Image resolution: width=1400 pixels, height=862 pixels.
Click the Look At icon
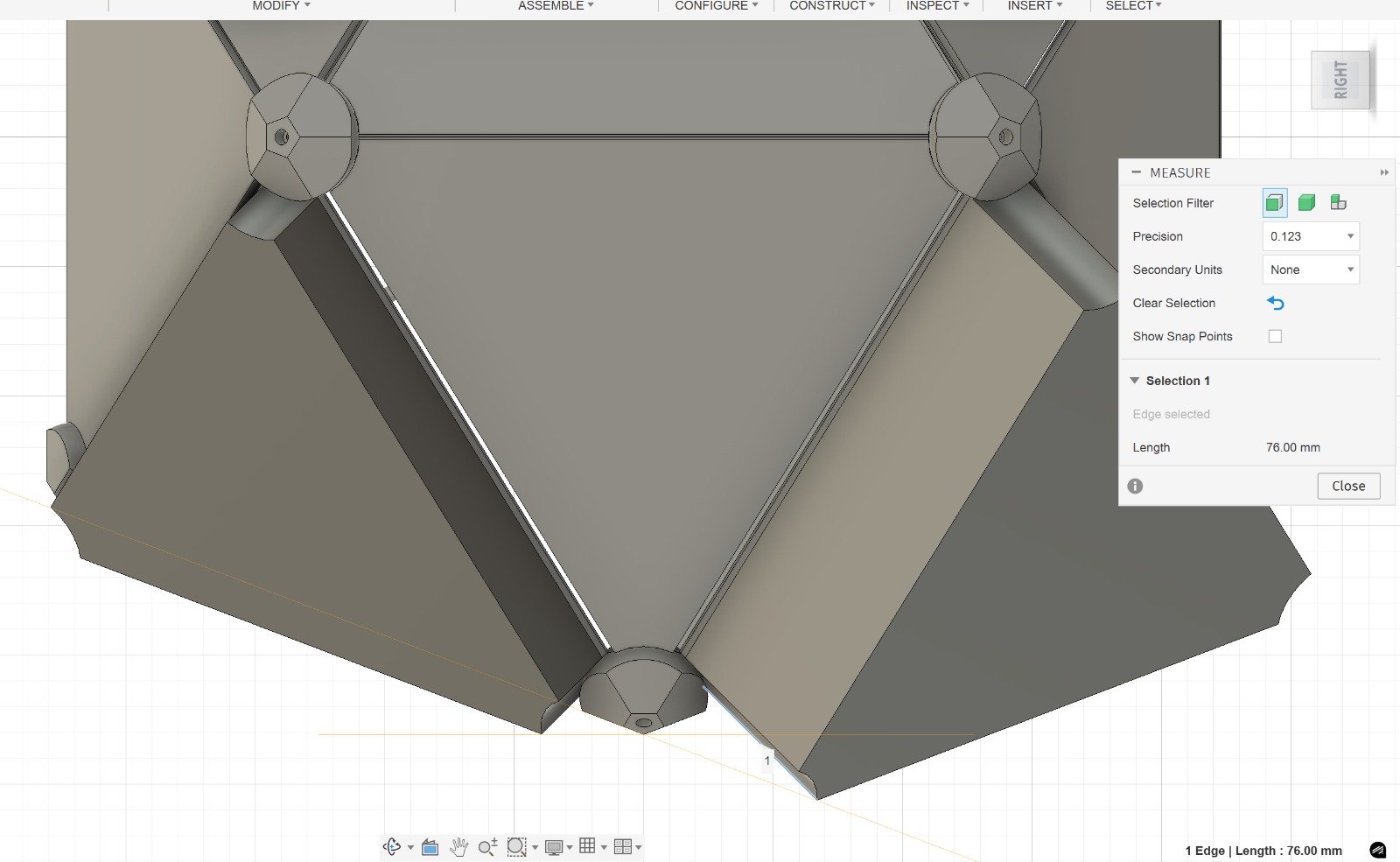(x=430, y=846)
